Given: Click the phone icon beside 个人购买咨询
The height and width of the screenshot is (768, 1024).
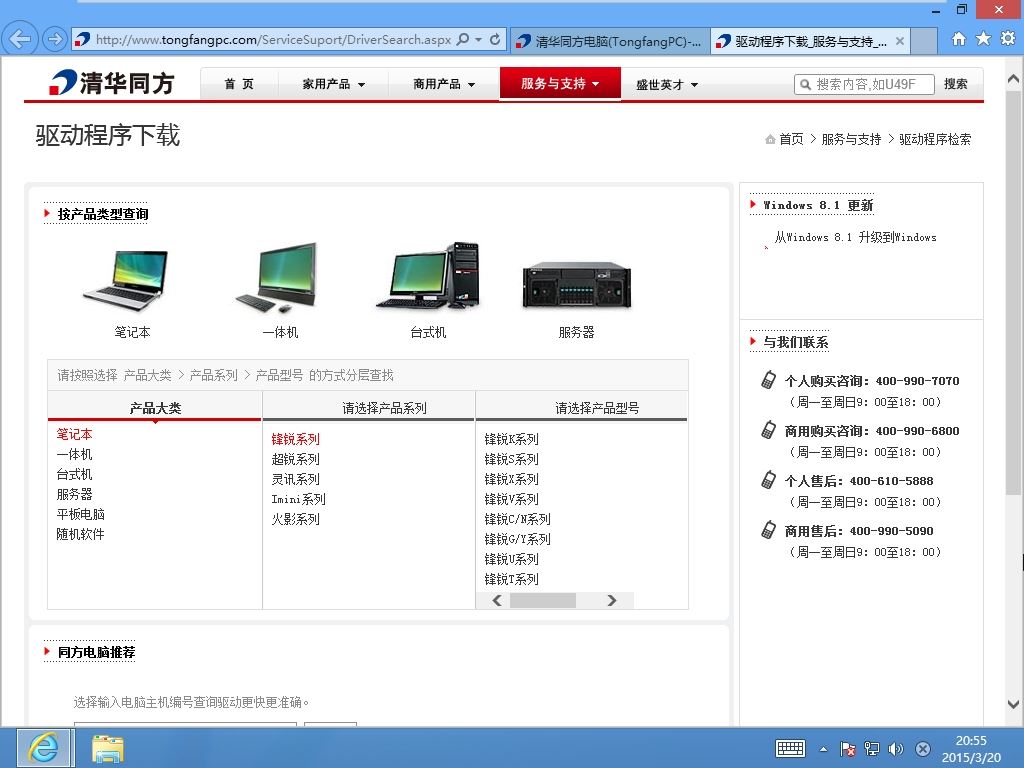Looking at the screenshot, I should coord(769,380).
